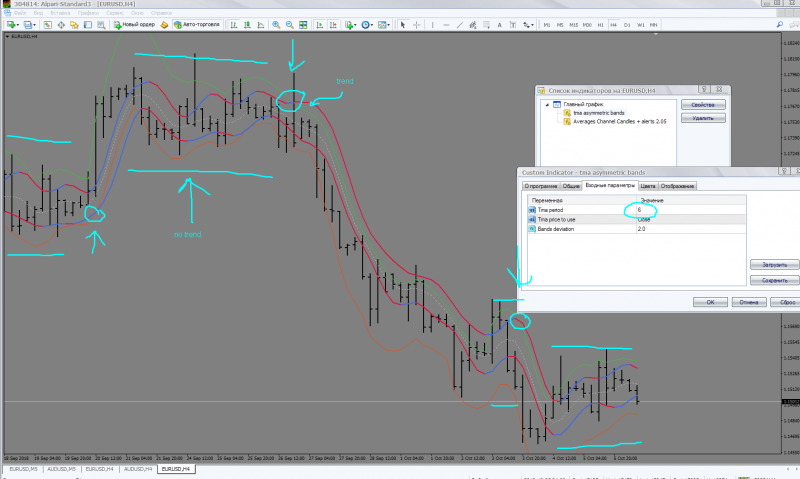The image size is (800, 479).
Task: Open the Profiles toolbar icon
Action: coord(30,24)
